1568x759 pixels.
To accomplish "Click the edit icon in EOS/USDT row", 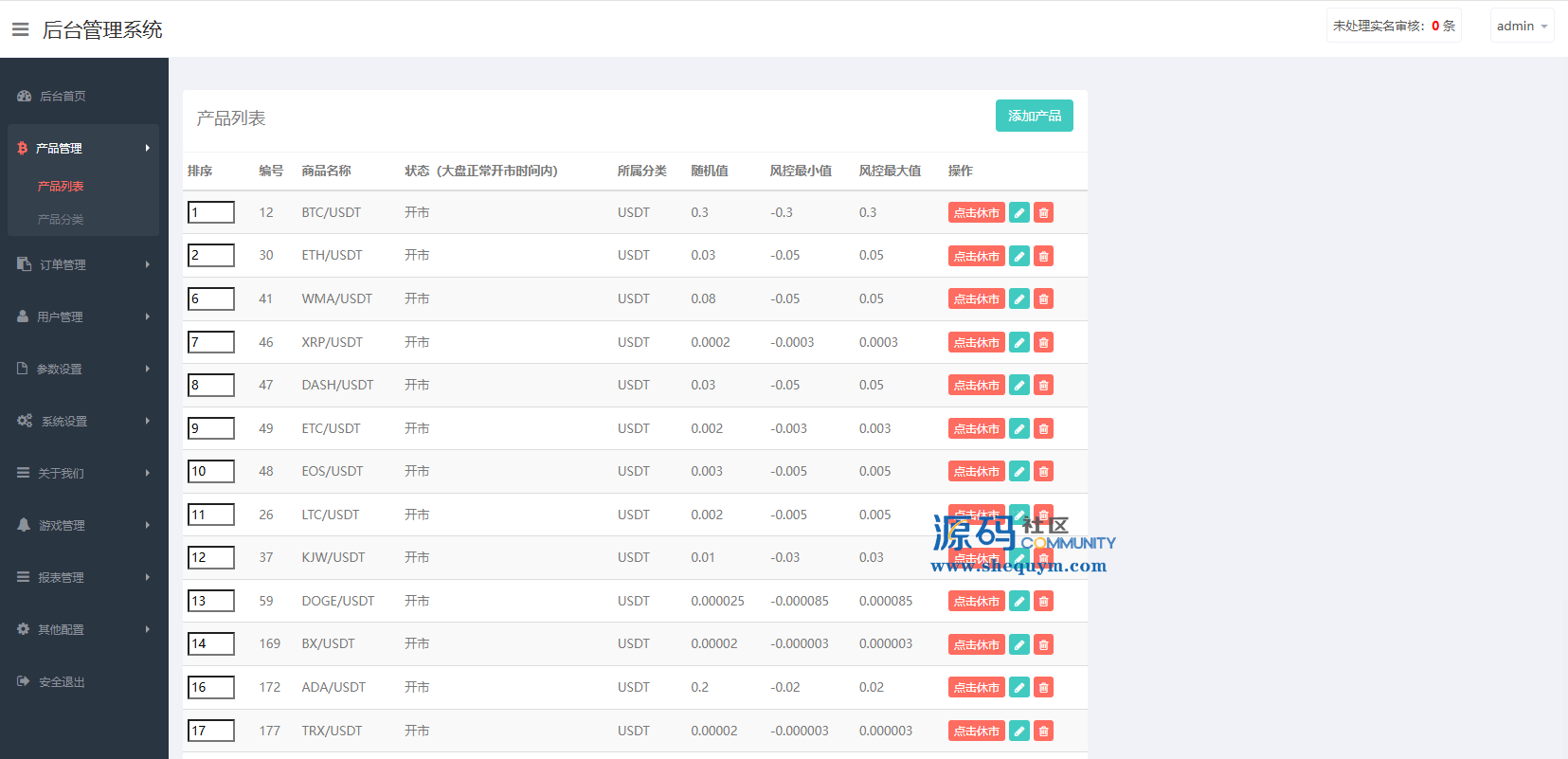I will coord(1019,472).
